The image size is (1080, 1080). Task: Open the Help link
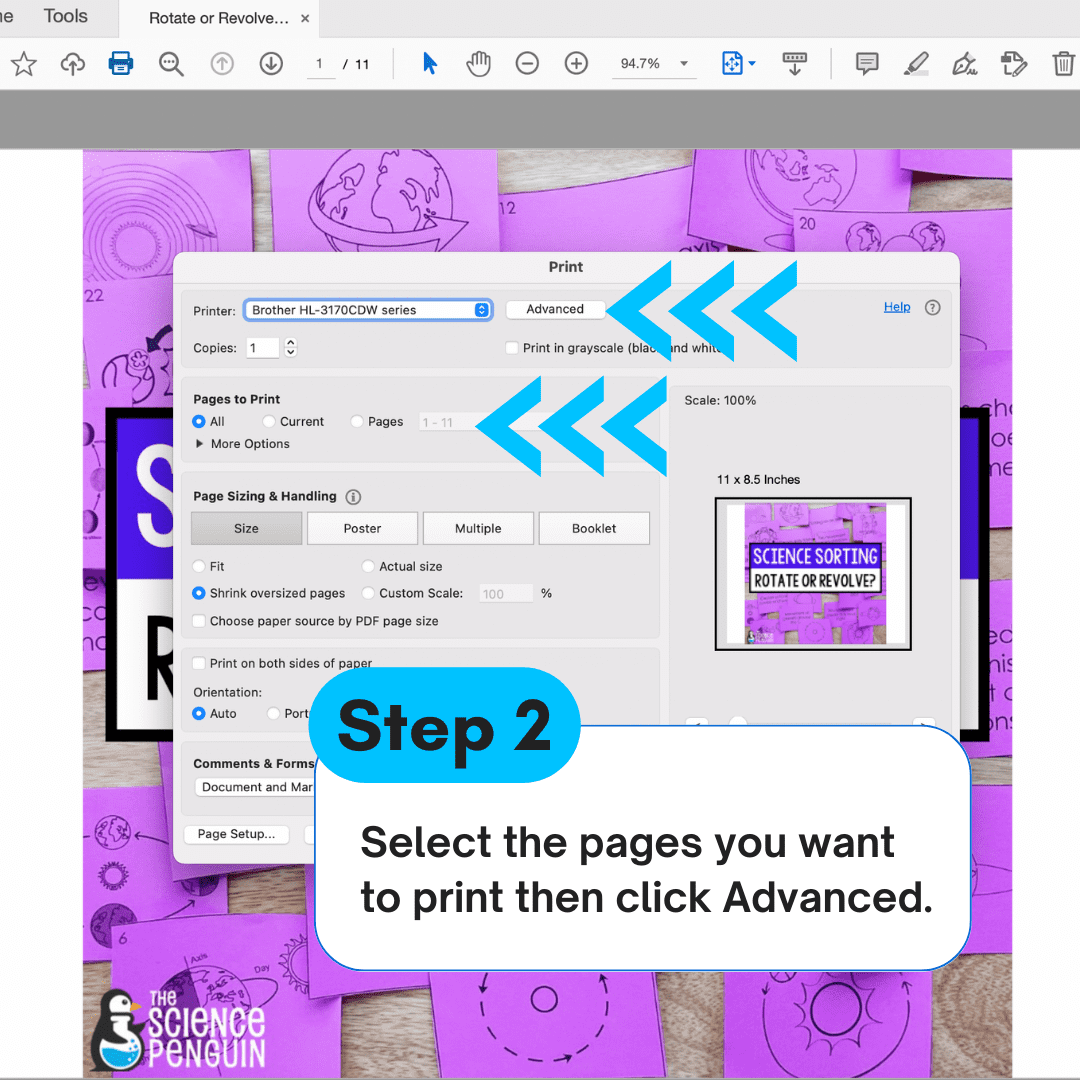[897, 306]
